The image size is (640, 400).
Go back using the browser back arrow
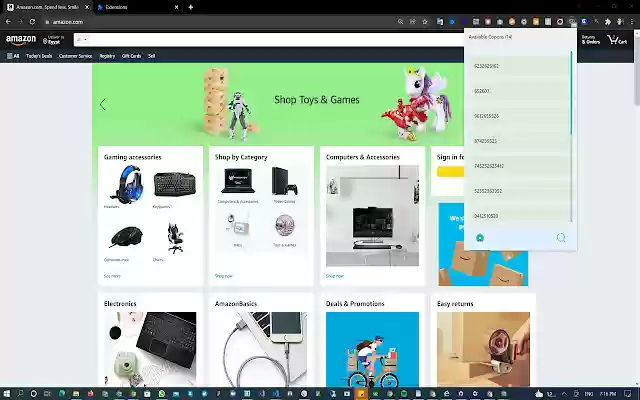[x=8, y=22]
